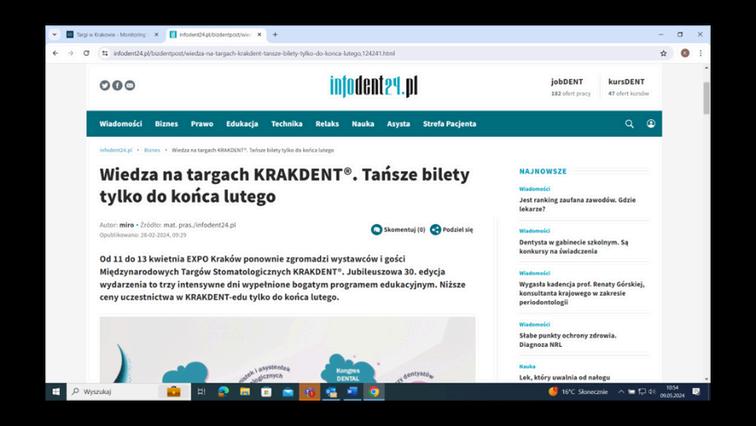Open the tab search dropdown arrow
The image size is (756, 426).
[54, 35]
